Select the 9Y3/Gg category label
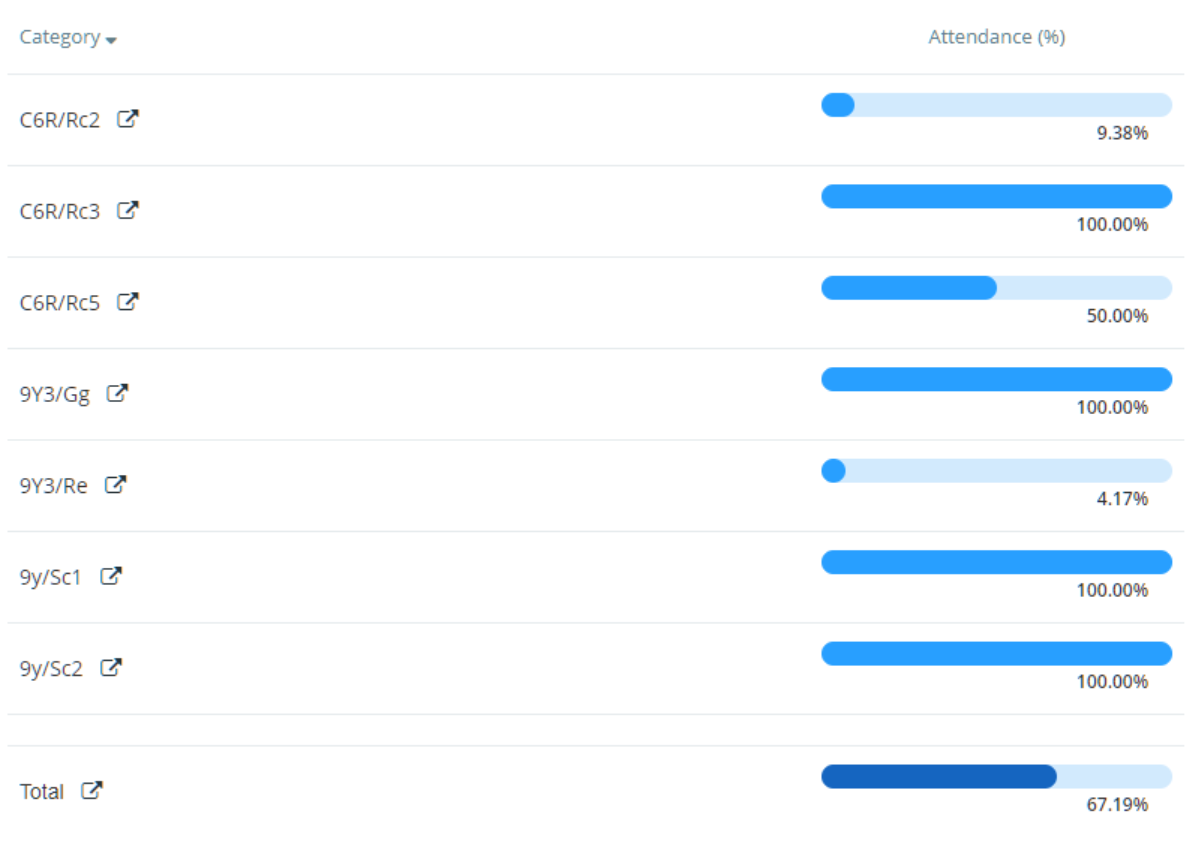1201x850 pixels. click(54, 394)
